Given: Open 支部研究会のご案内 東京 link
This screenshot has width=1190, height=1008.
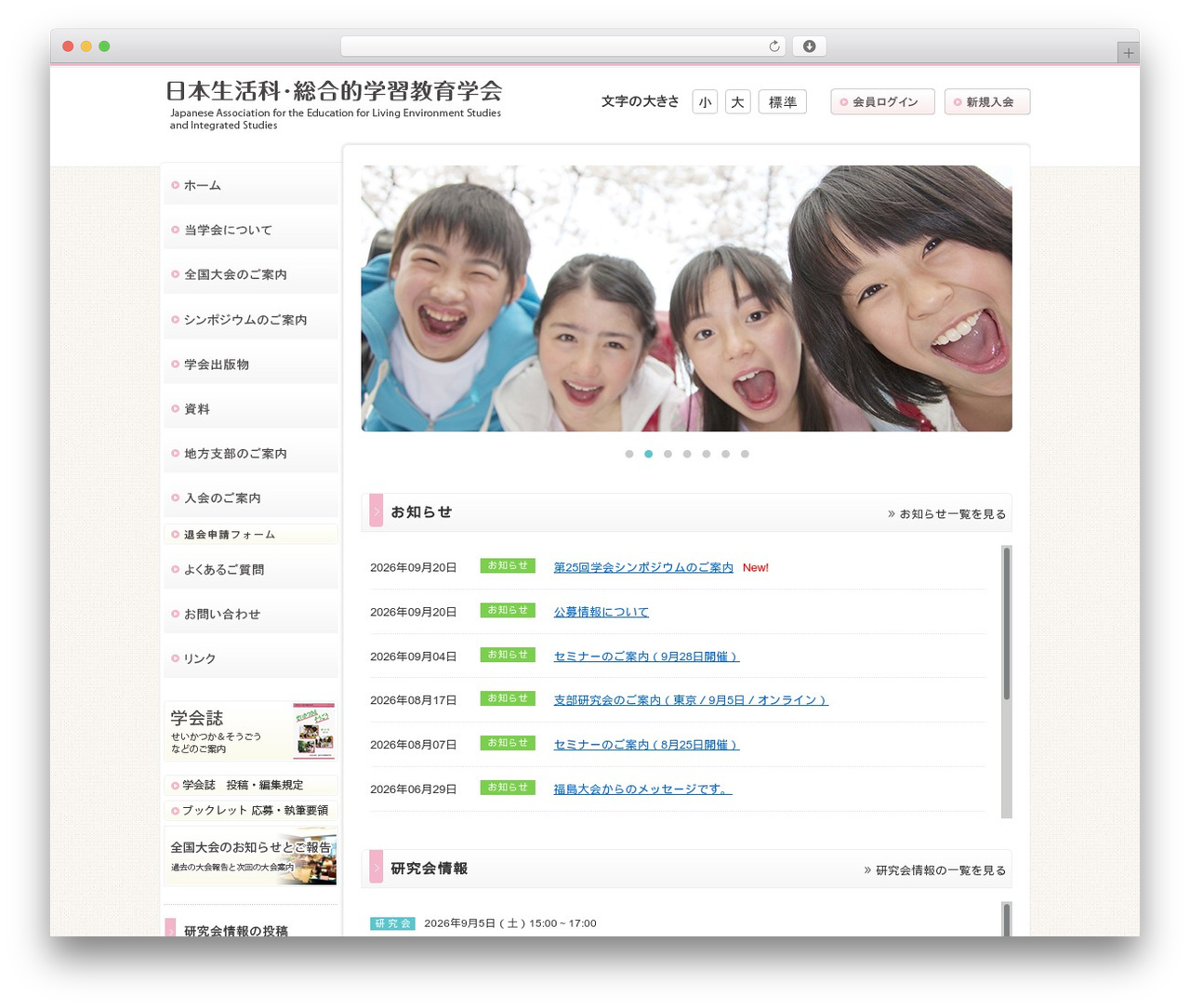Looking at the screenshot, I should tap(691, 700).
